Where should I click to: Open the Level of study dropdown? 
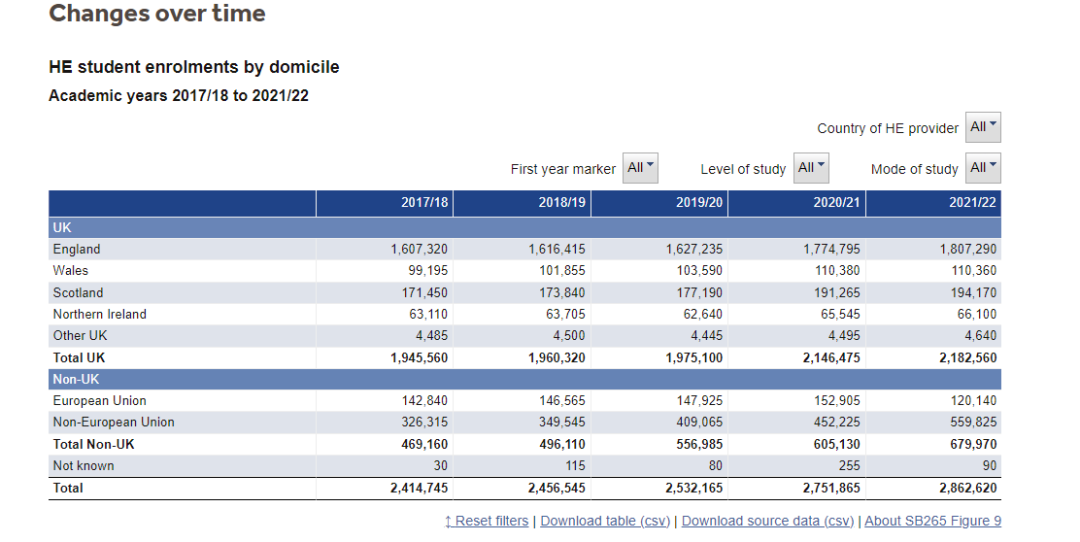click(811, 168)
